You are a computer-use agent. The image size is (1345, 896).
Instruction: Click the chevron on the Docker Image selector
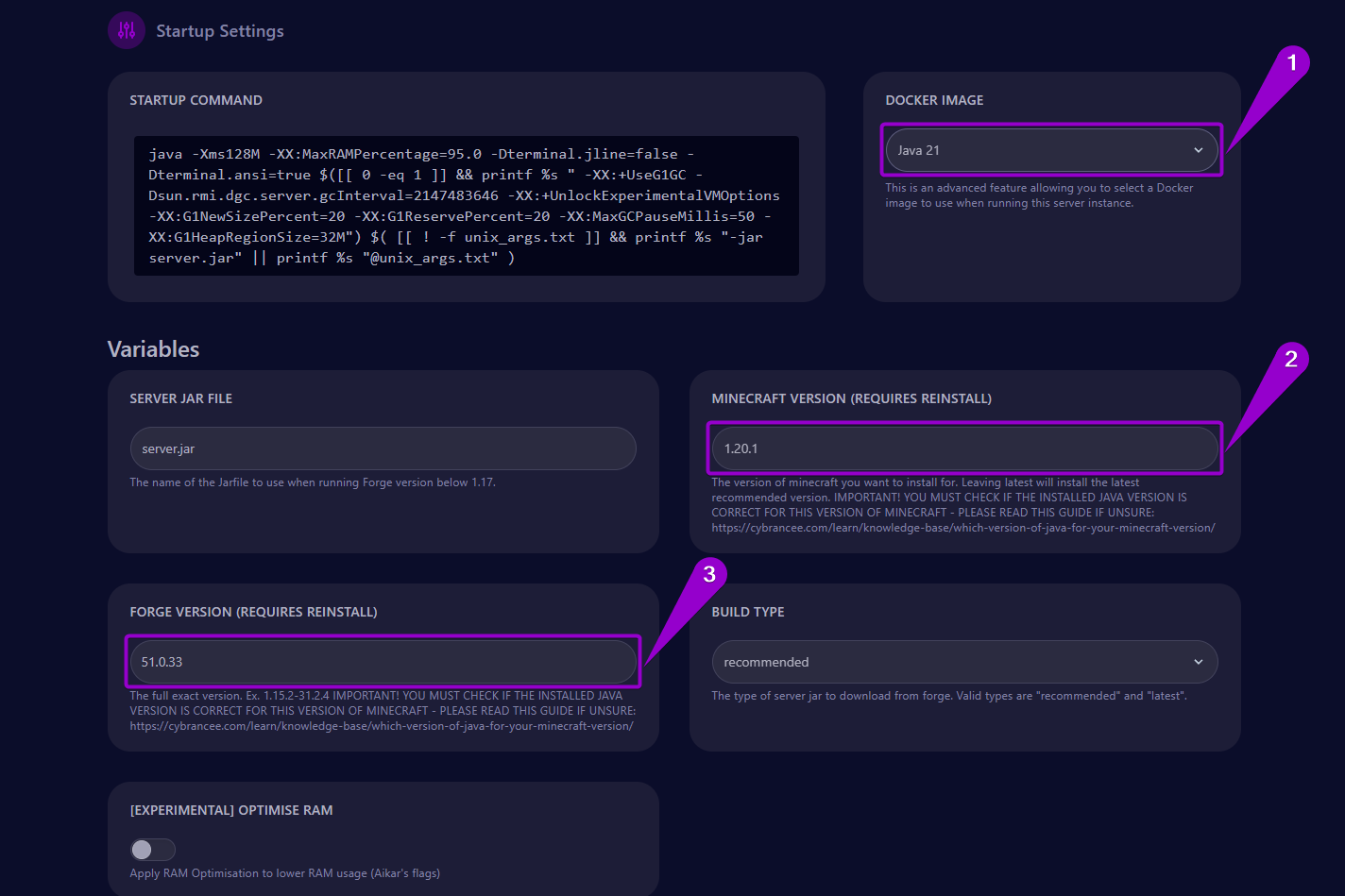click(x=1198, y=150)
